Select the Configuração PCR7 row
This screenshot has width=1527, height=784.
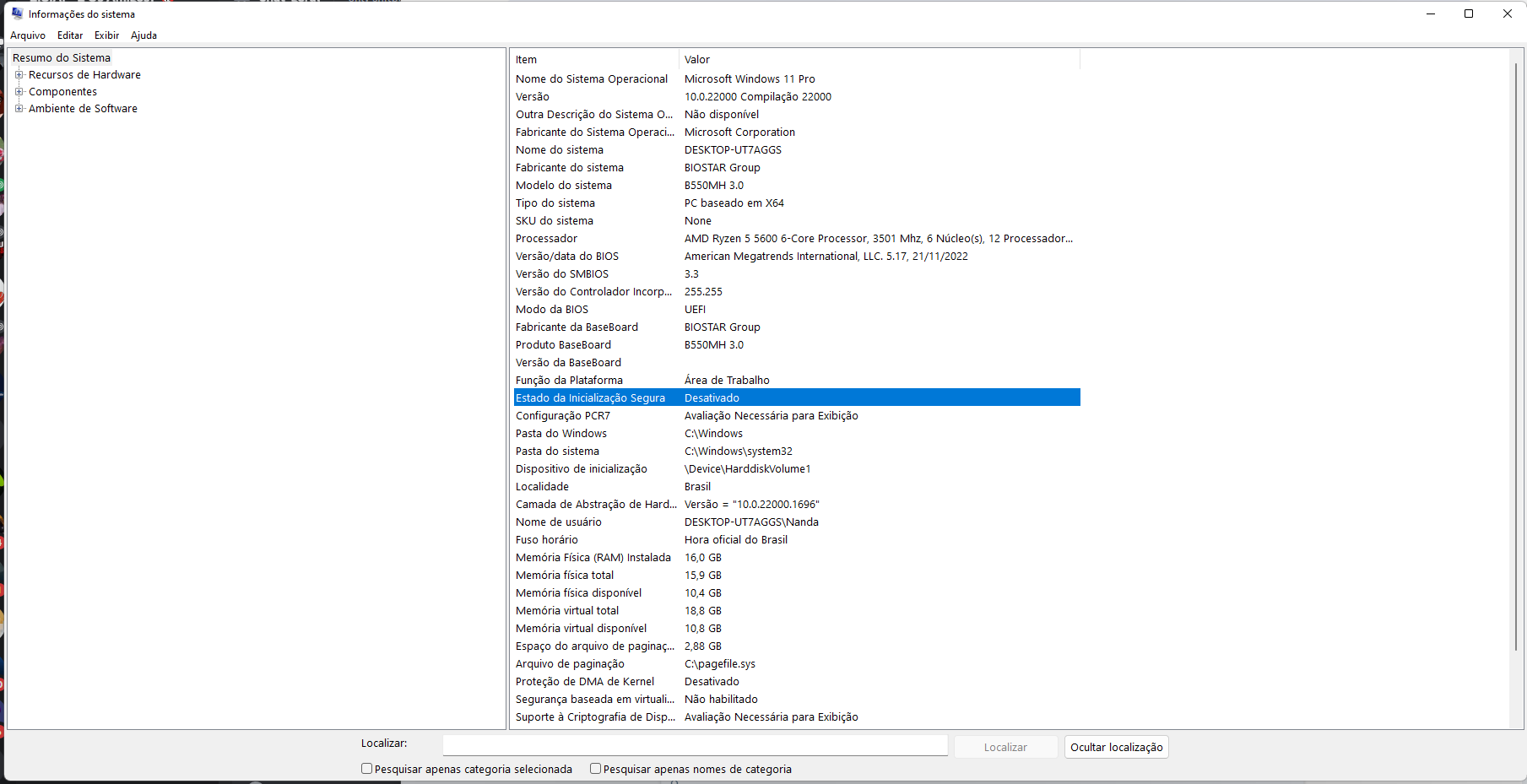tap(797, 416)
